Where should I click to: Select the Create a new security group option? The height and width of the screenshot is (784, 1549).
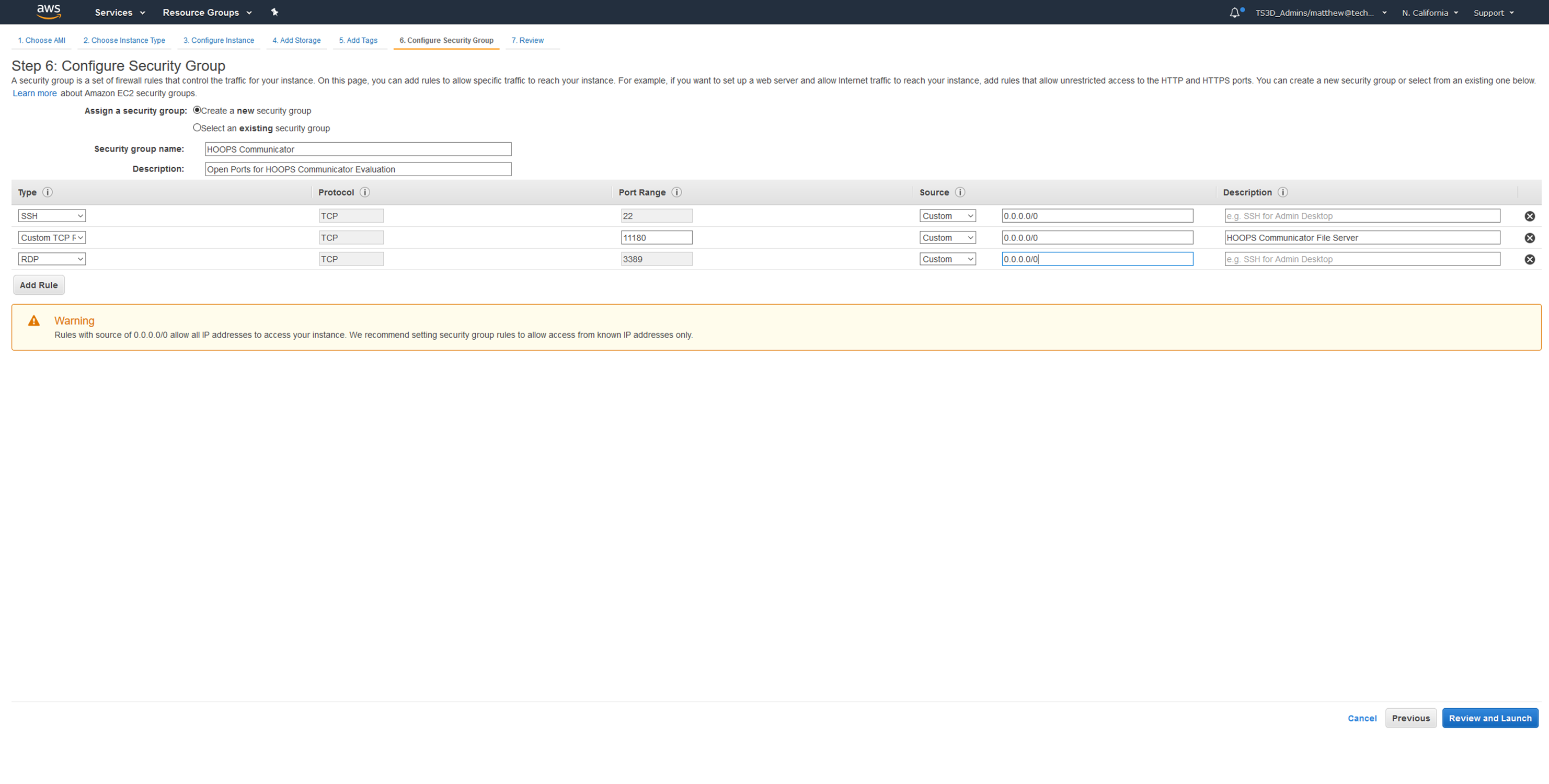click(197, 109)
